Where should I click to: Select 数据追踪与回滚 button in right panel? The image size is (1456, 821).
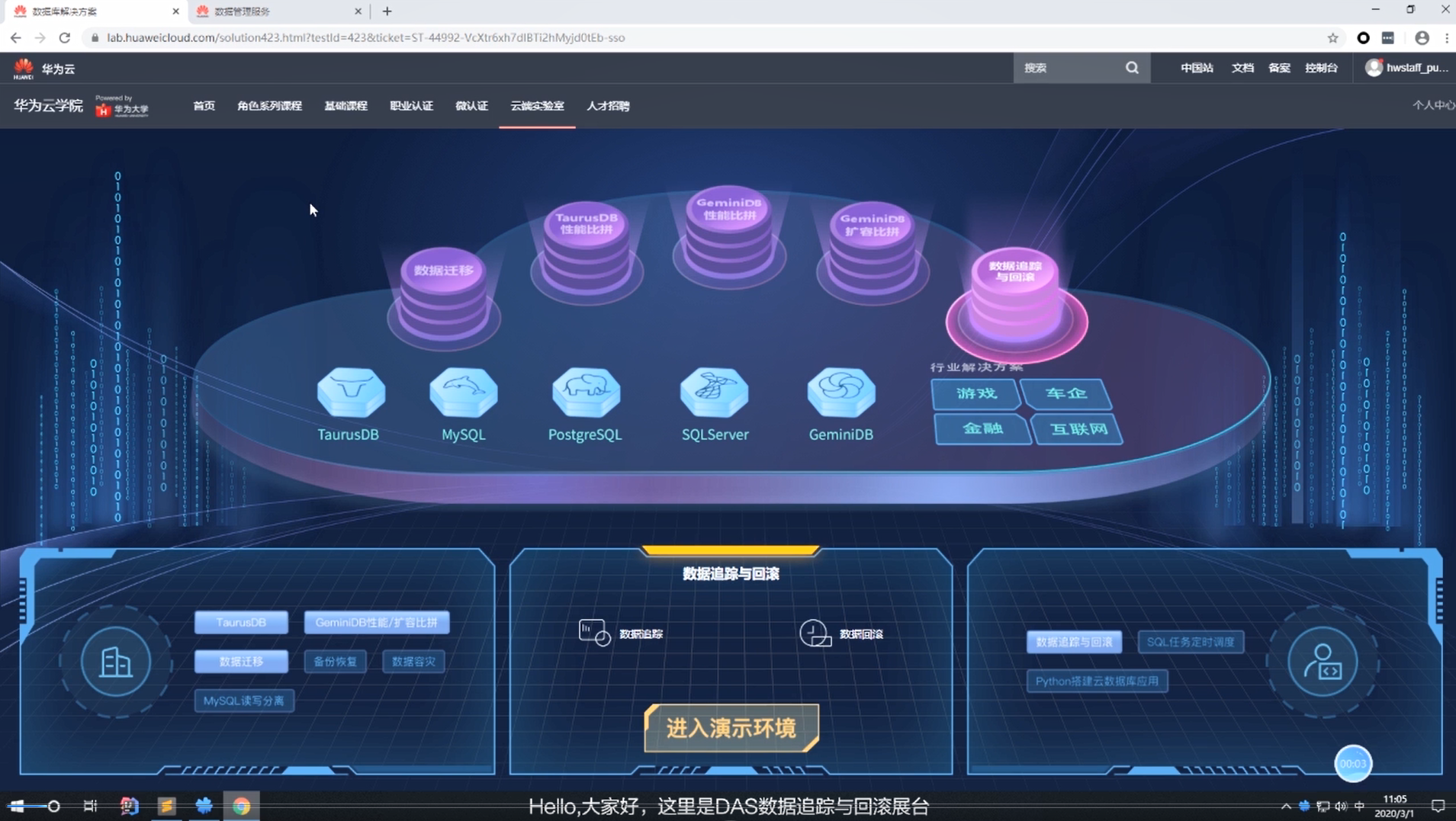pos(1074,642)
